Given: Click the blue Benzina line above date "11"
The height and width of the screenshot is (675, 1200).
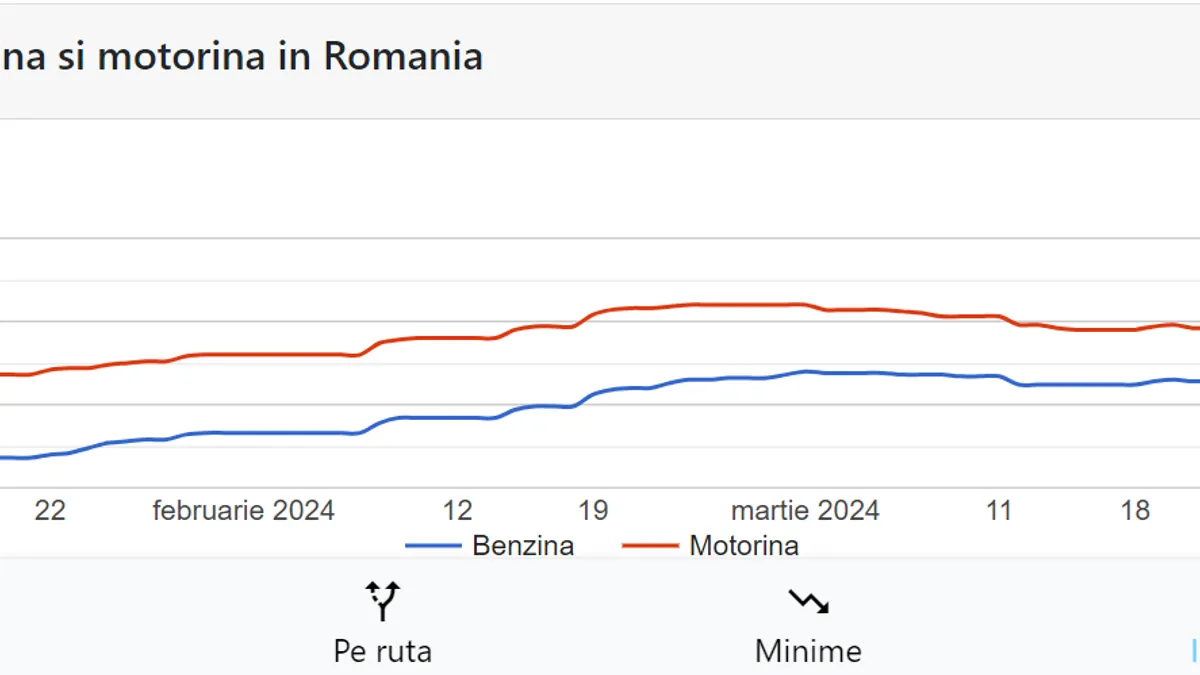Looking at the screenshot, I should point(999,376).
